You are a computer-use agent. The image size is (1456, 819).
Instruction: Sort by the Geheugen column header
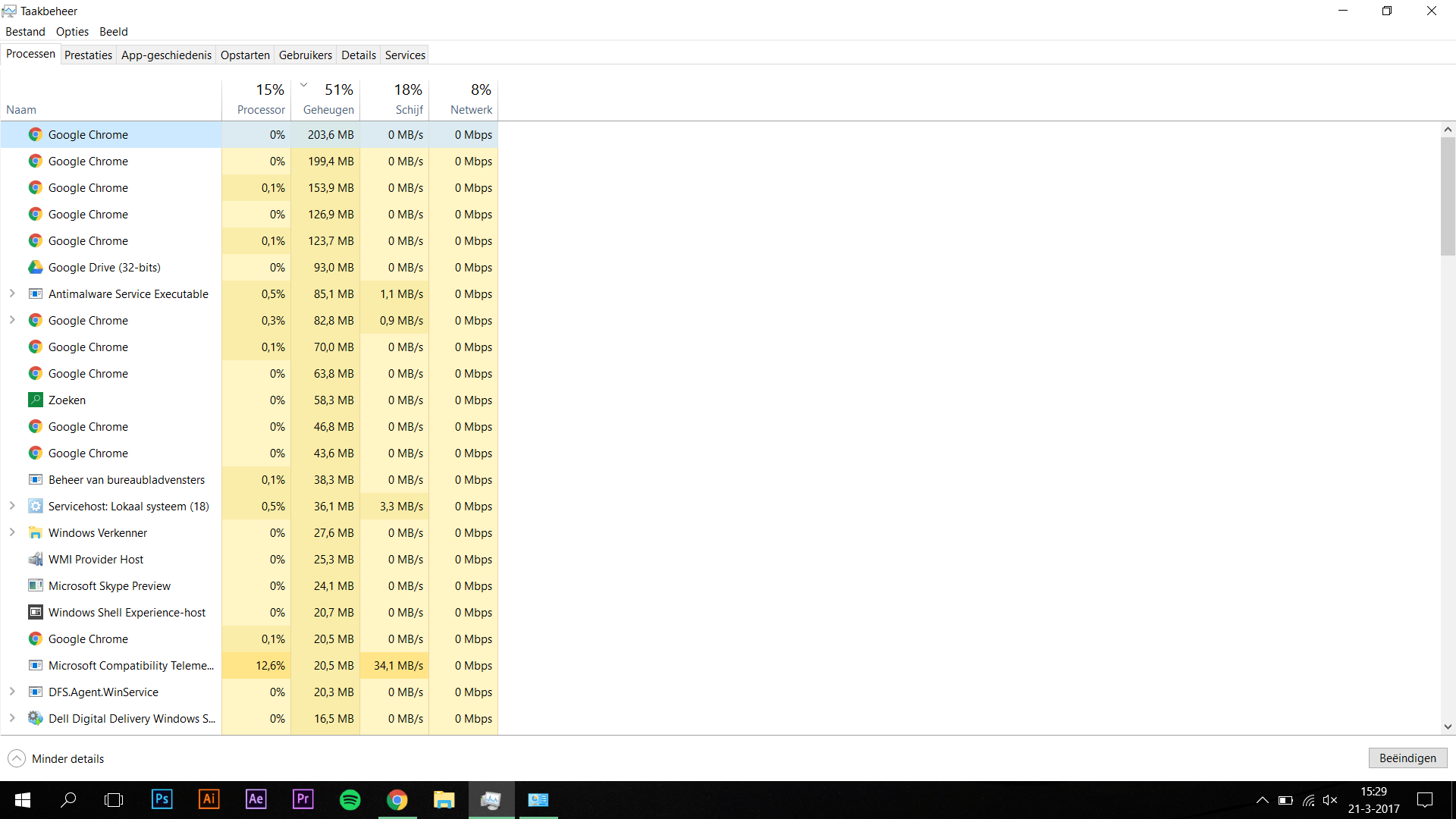(x=328, y=110)
